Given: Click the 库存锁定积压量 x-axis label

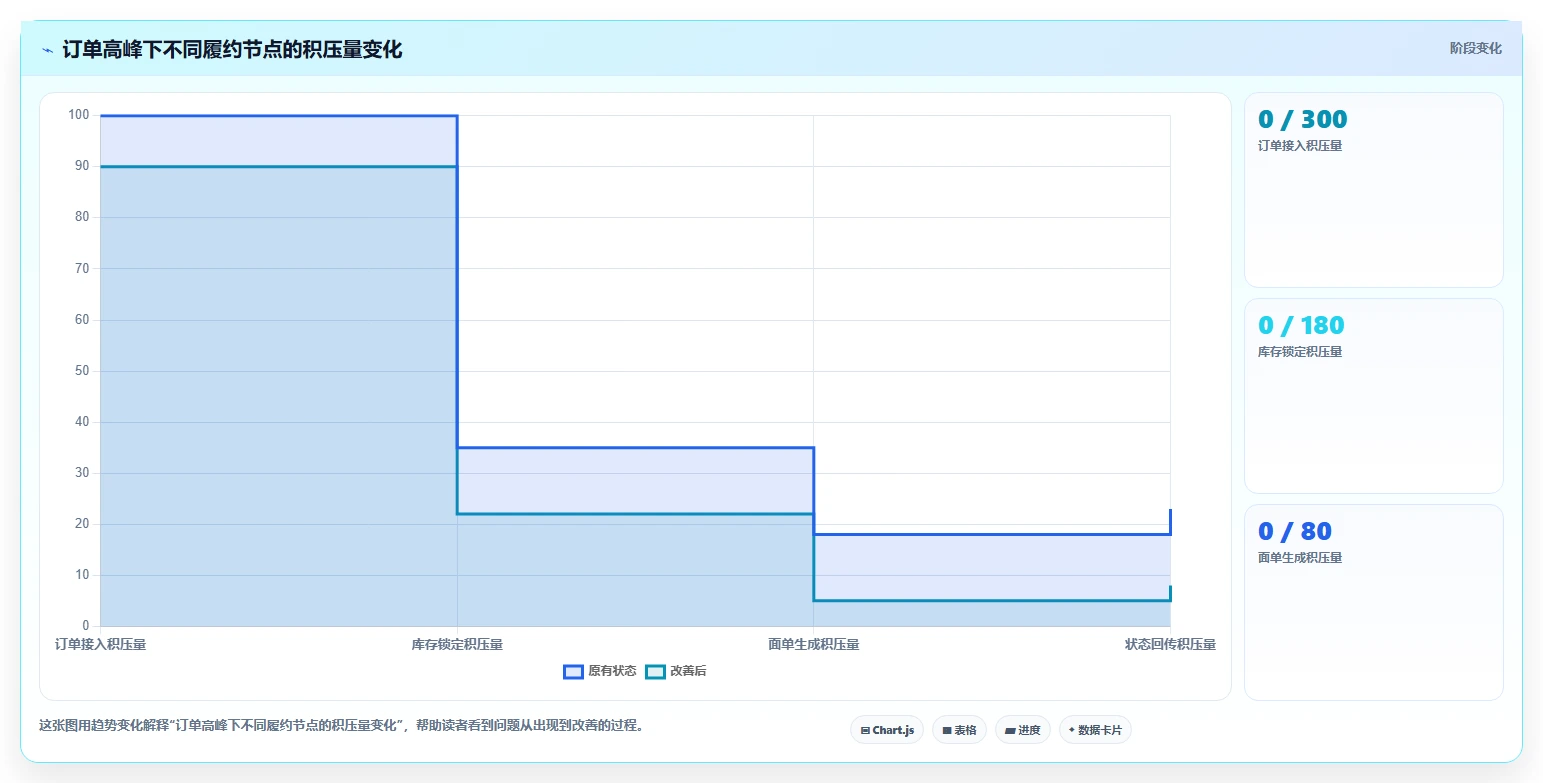Looking at the screenshot, I should tap(457, 644).
